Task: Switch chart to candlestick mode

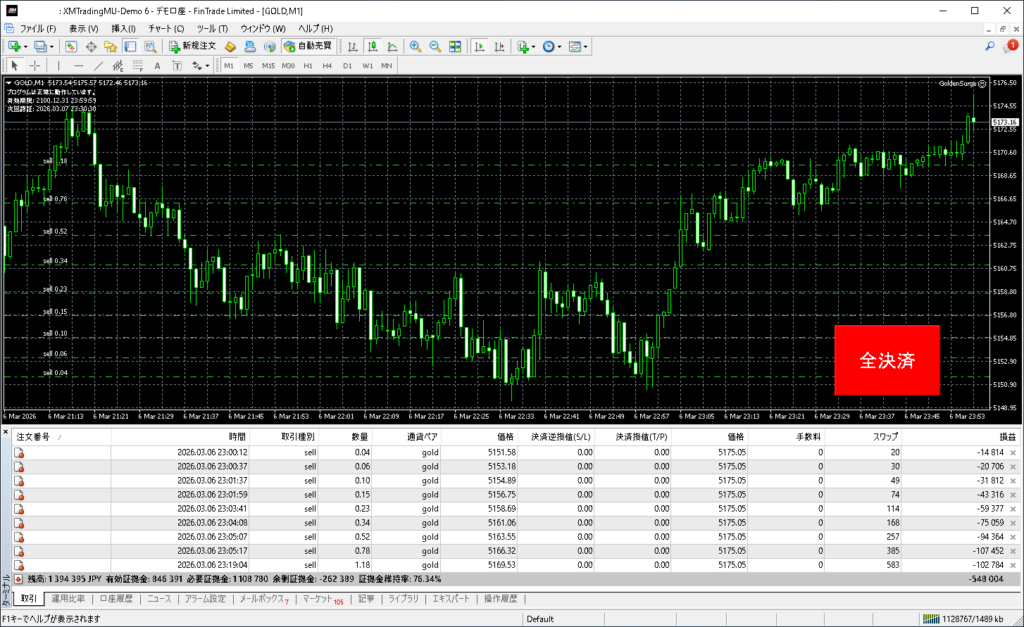Action: [371, 47]
